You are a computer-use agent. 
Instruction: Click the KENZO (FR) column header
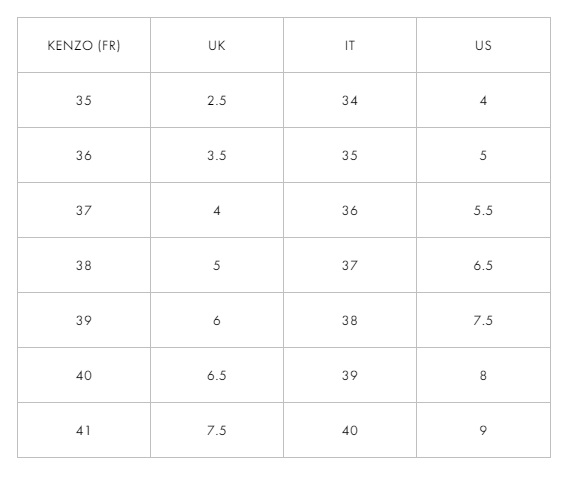tap(84, 45)
